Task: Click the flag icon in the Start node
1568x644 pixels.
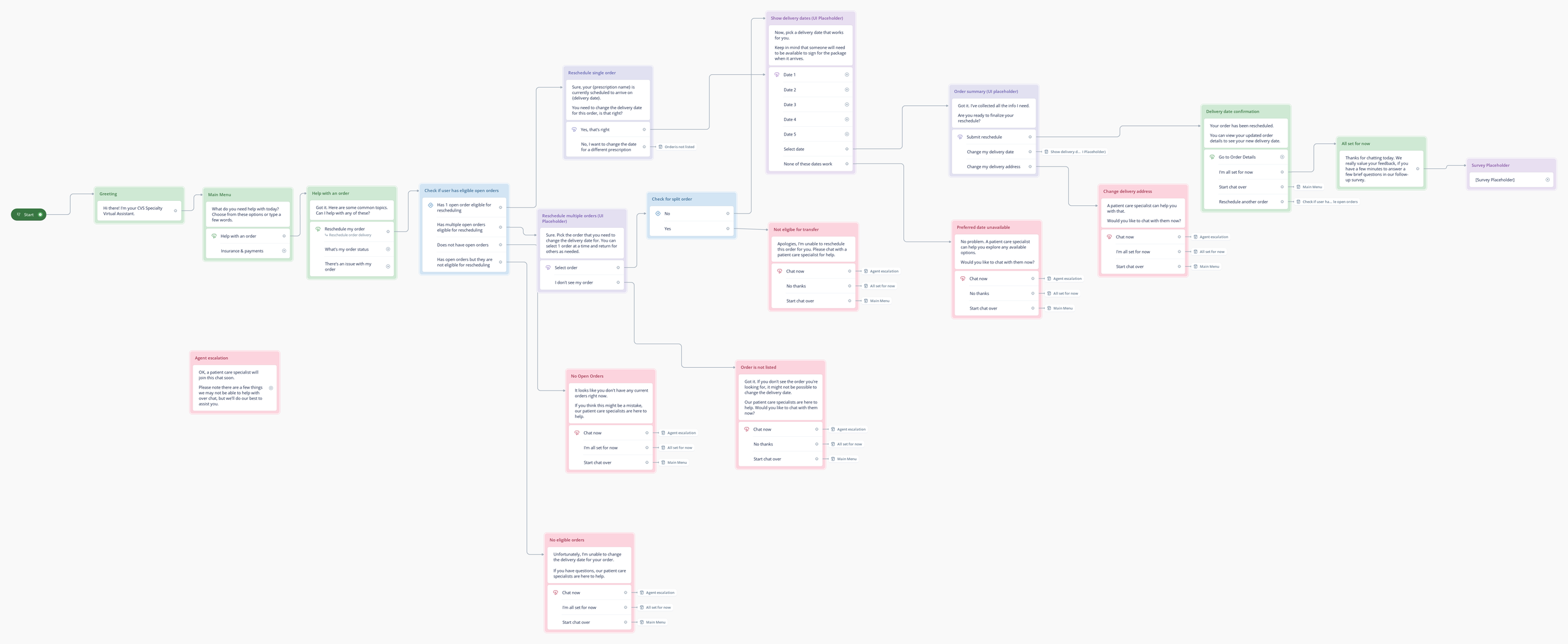Action: pos(19,215)
